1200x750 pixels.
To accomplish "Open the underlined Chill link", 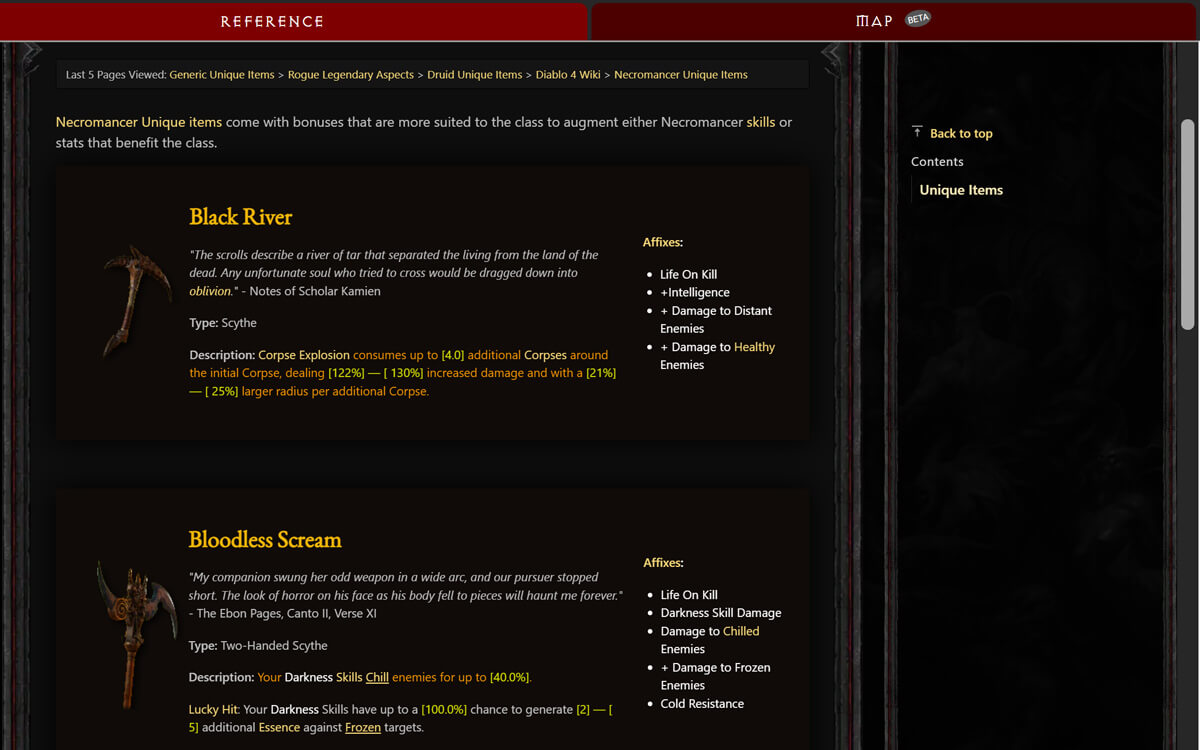I will tap(377, 677).
